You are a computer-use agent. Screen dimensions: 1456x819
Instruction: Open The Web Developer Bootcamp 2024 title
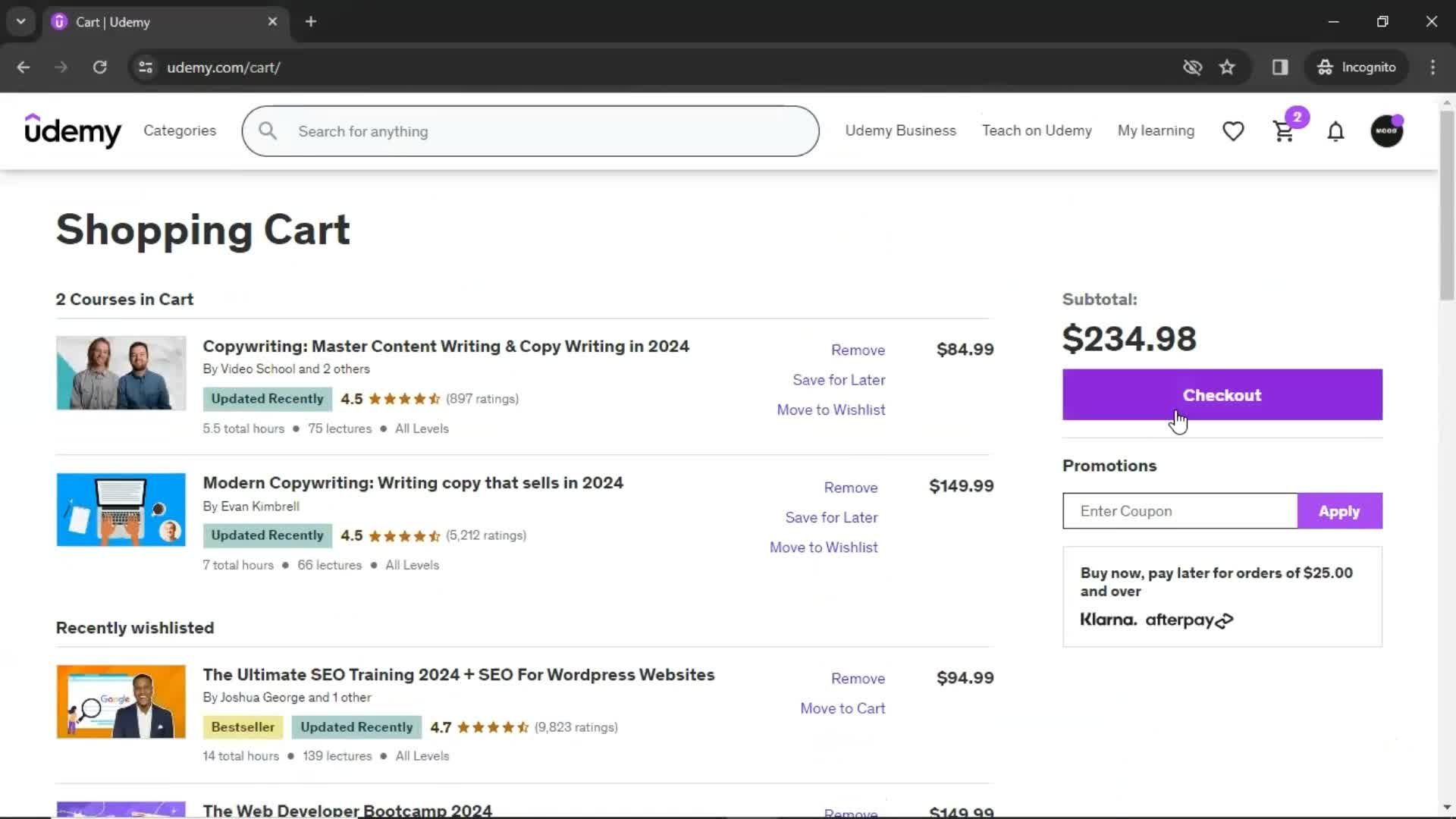click(347, 810)
